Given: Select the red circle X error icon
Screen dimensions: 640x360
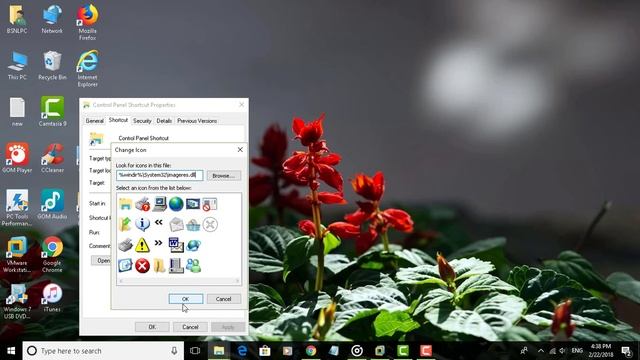Looking at the screenshot, I should click(x=142, y=266).
